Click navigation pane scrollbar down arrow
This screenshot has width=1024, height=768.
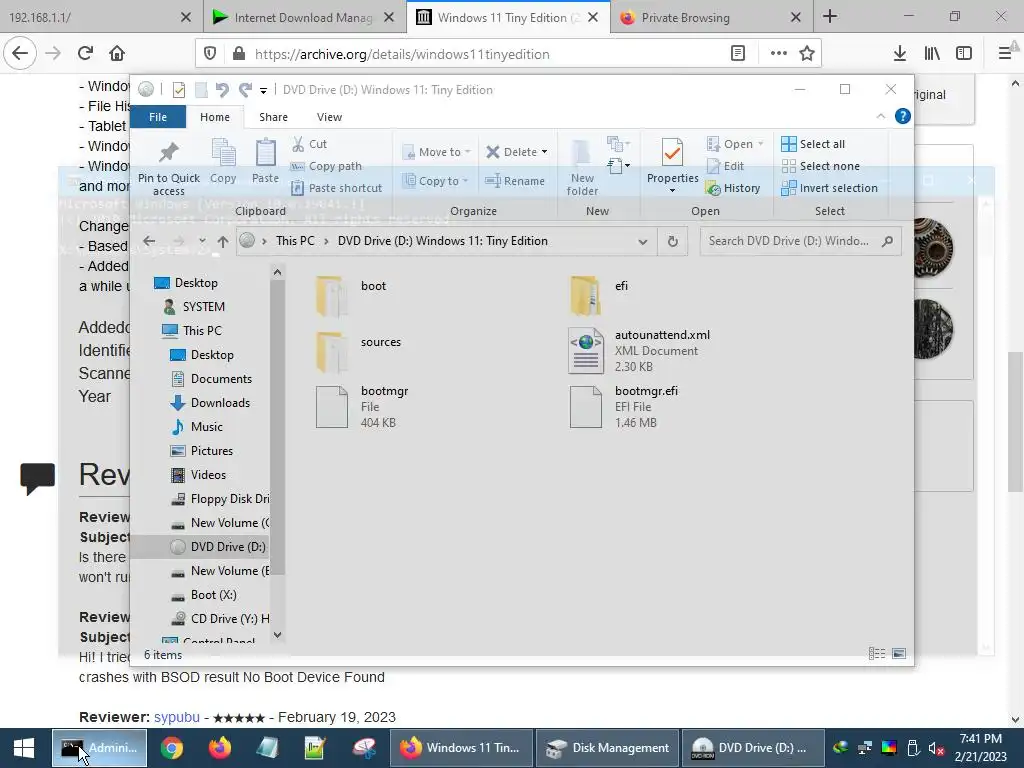(278, 634)
